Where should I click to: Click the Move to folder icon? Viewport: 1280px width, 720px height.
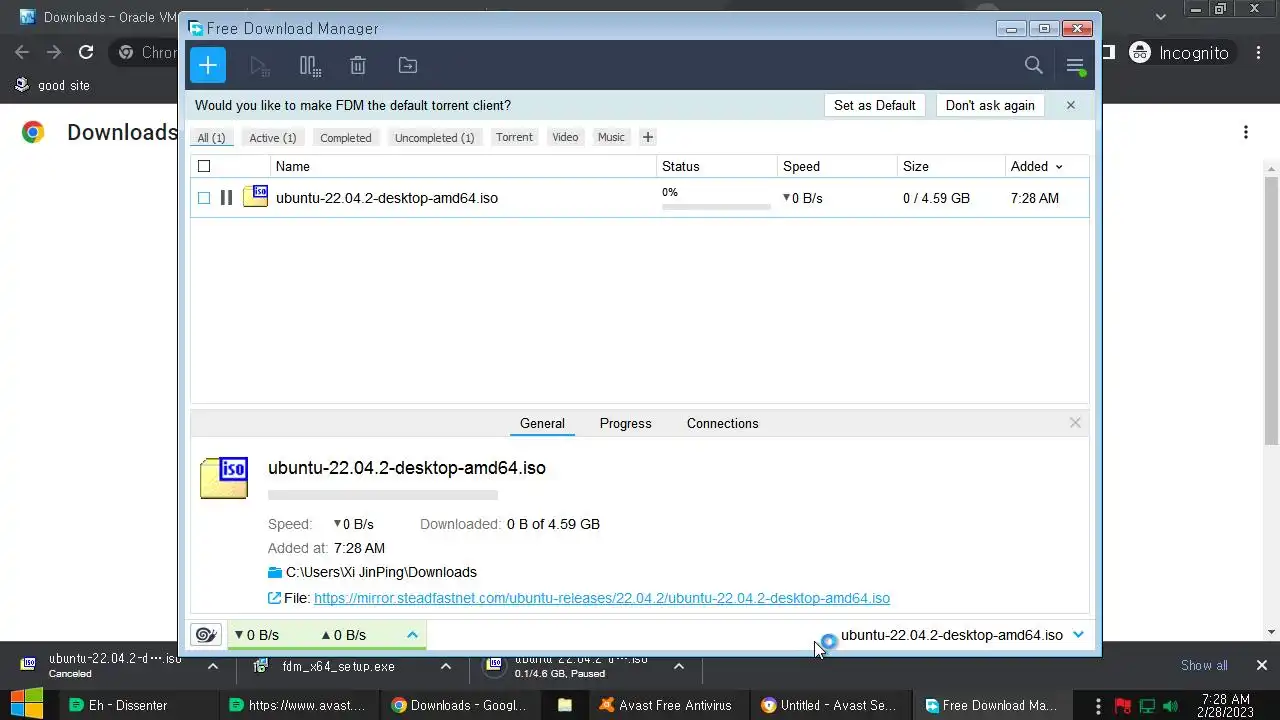408,66
